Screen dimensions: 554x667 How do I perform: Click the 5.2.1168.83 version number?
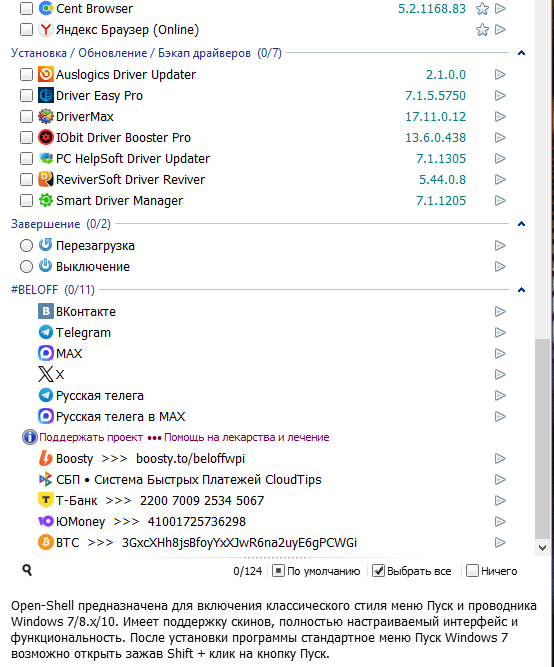(432, 9)
